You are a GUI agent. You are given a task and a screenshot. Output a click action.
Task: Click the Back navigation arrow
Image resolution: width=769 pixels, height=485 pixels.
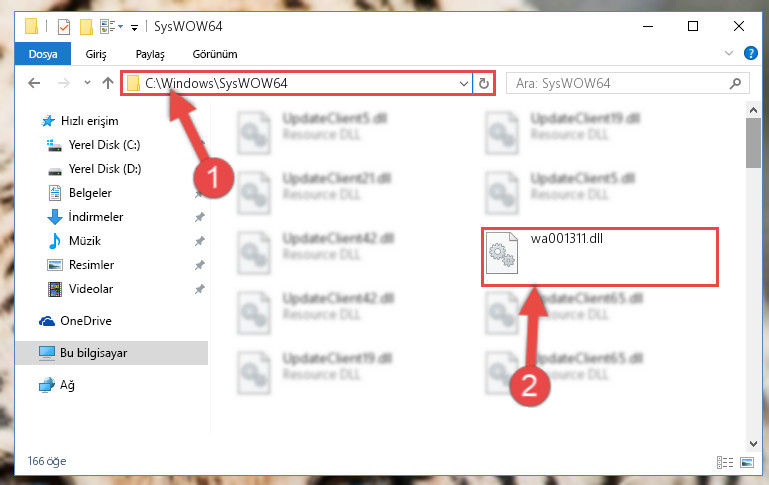[x=34, y=83]
